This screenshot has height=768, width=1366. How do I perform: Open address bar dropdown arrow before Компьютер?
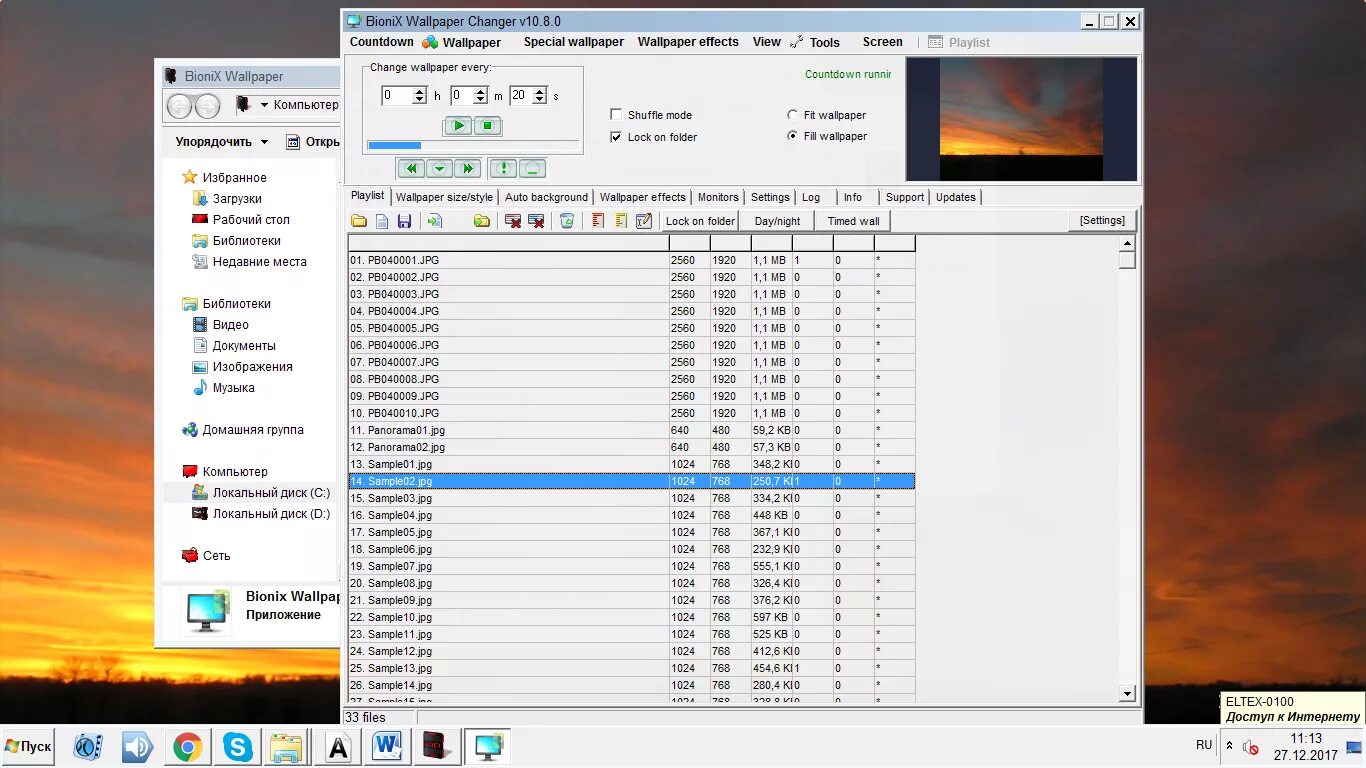265,105
